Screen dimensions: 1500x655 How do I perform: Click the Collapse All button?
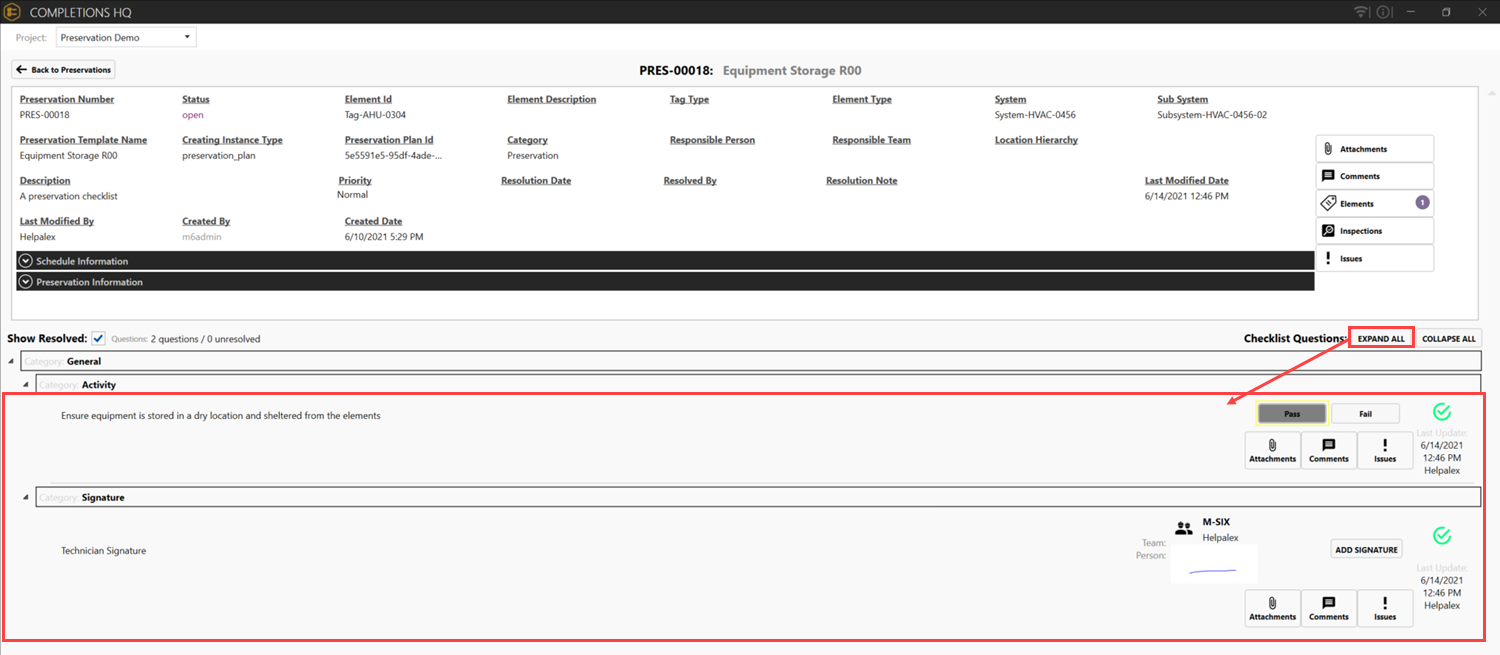pos(1448,338)
